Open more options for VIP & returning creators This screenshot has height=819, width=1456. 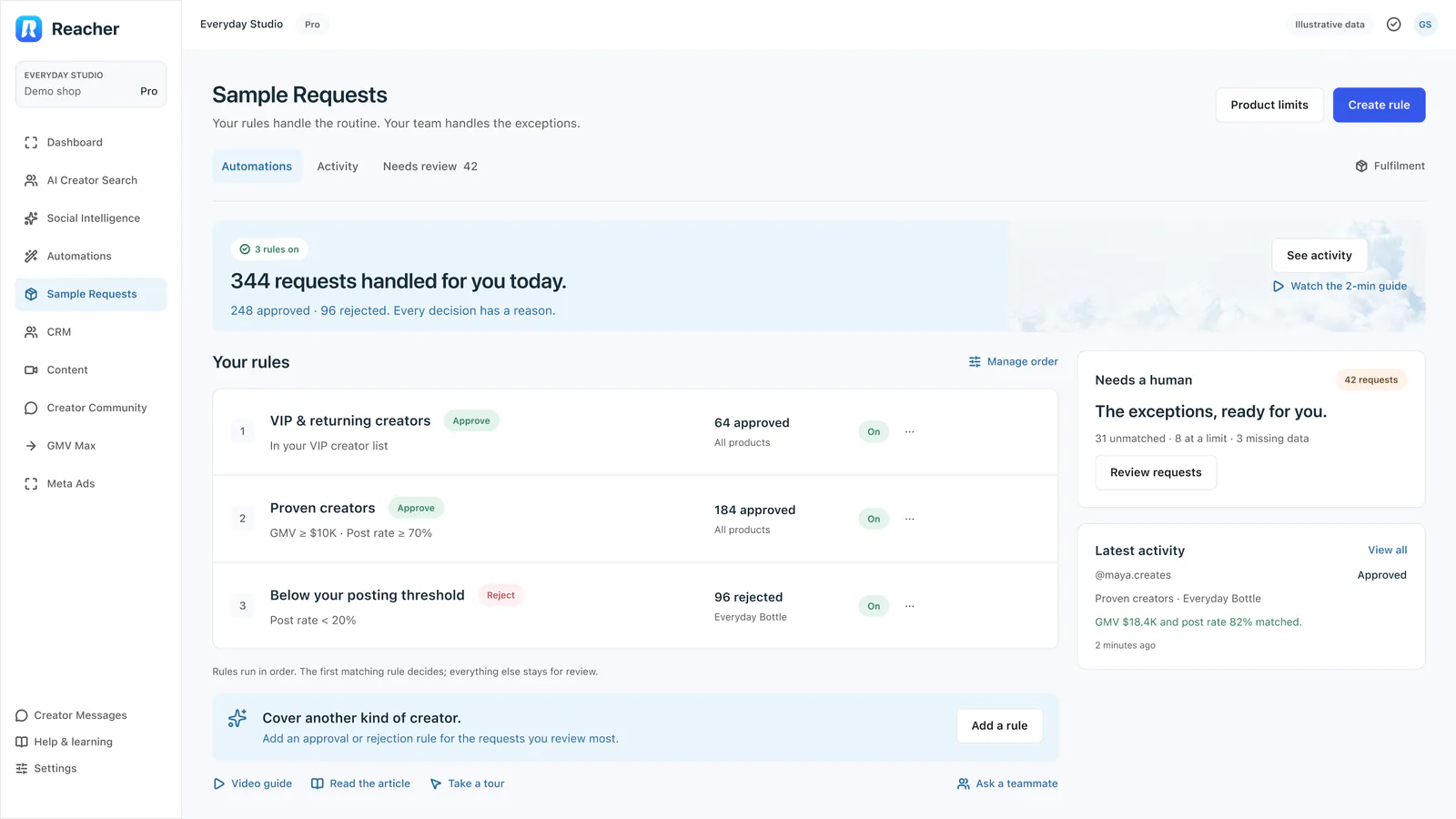pyautogui.click(x=909, y=431)
